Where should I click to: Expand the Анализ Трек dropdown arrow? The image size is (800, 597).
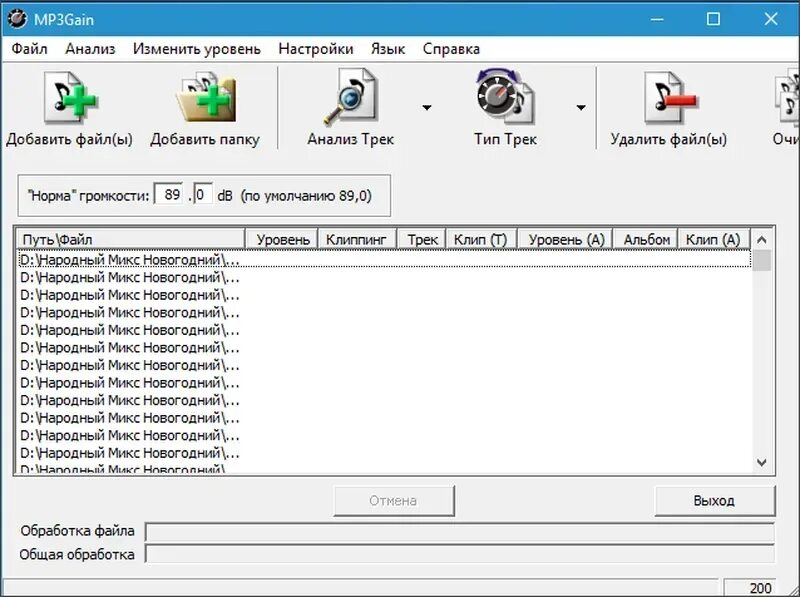[427, 108]
